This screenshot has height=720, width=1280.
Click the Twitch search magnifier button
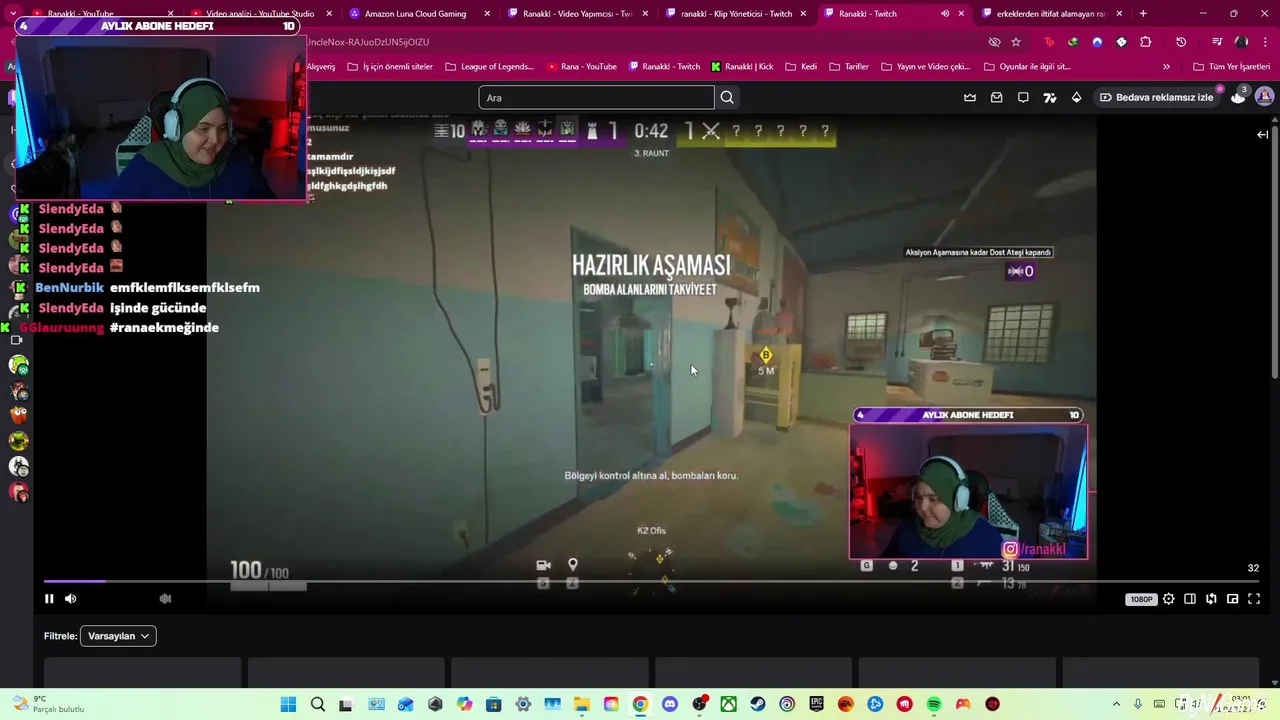click(x=727, y=97)
